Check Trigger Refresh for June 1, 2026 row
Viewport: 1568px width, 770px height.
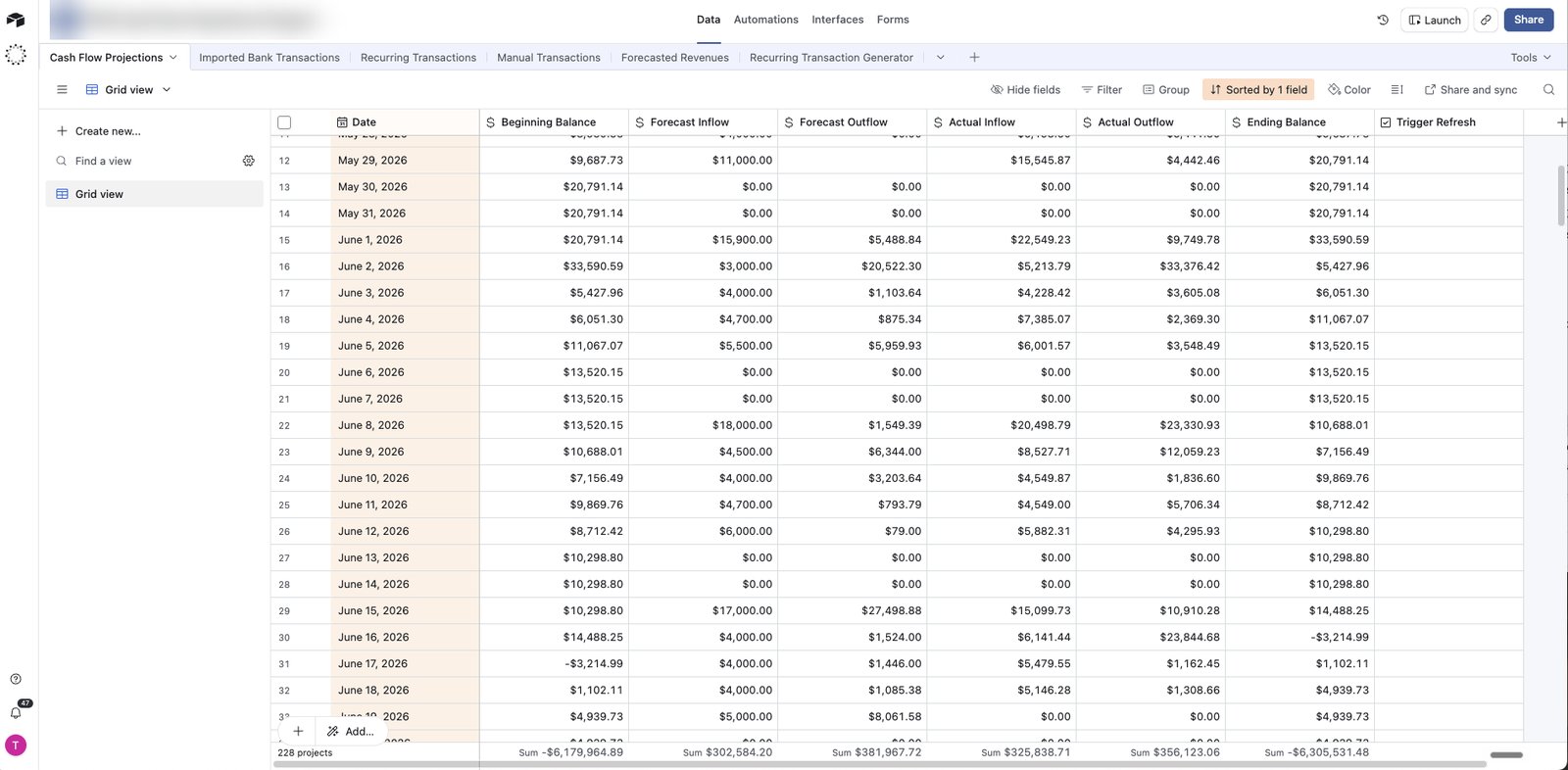[1448, 240]
